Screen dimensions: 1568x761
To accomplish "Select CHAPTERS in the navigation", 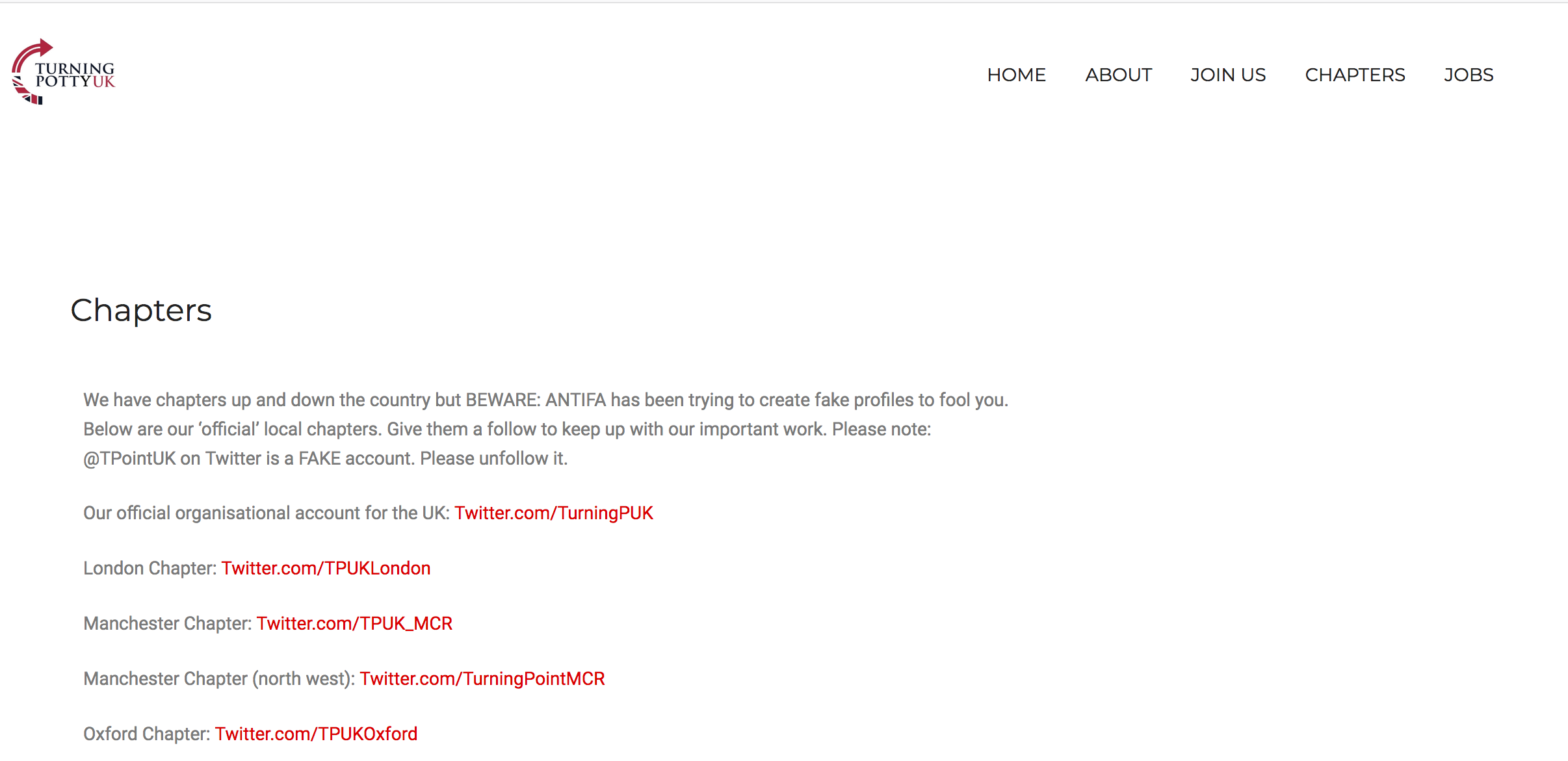I will click(x=1355, y=75).
